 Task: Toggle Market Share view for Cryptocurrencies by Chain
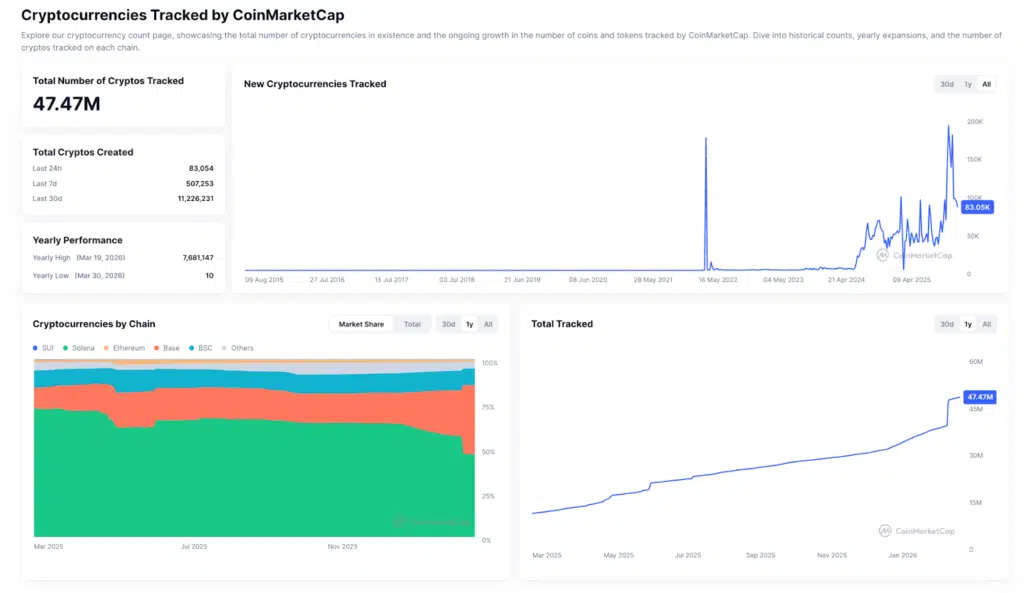[x=362, y=324]
